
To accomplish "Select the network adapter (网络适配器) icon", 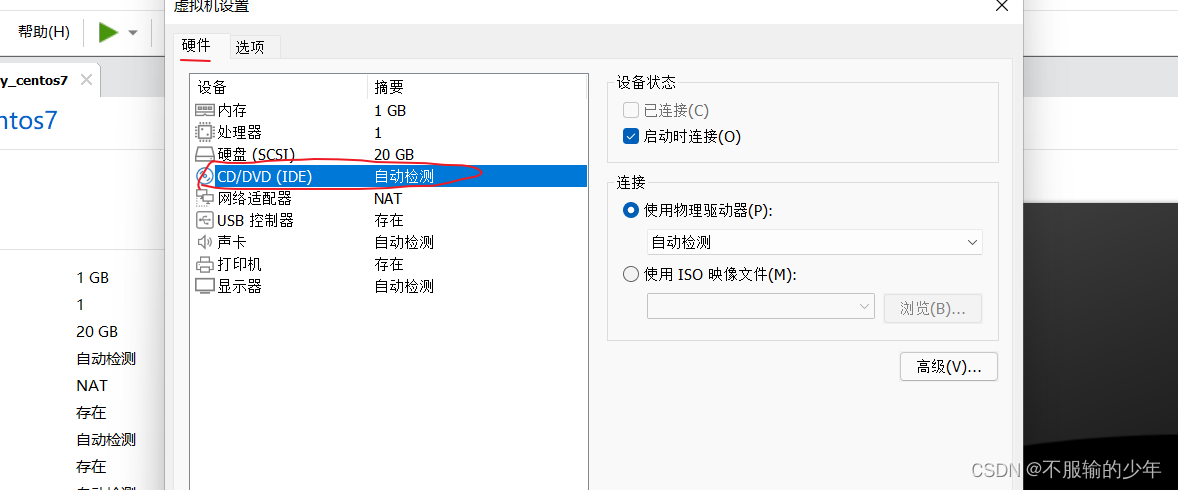I will (204, 198).
